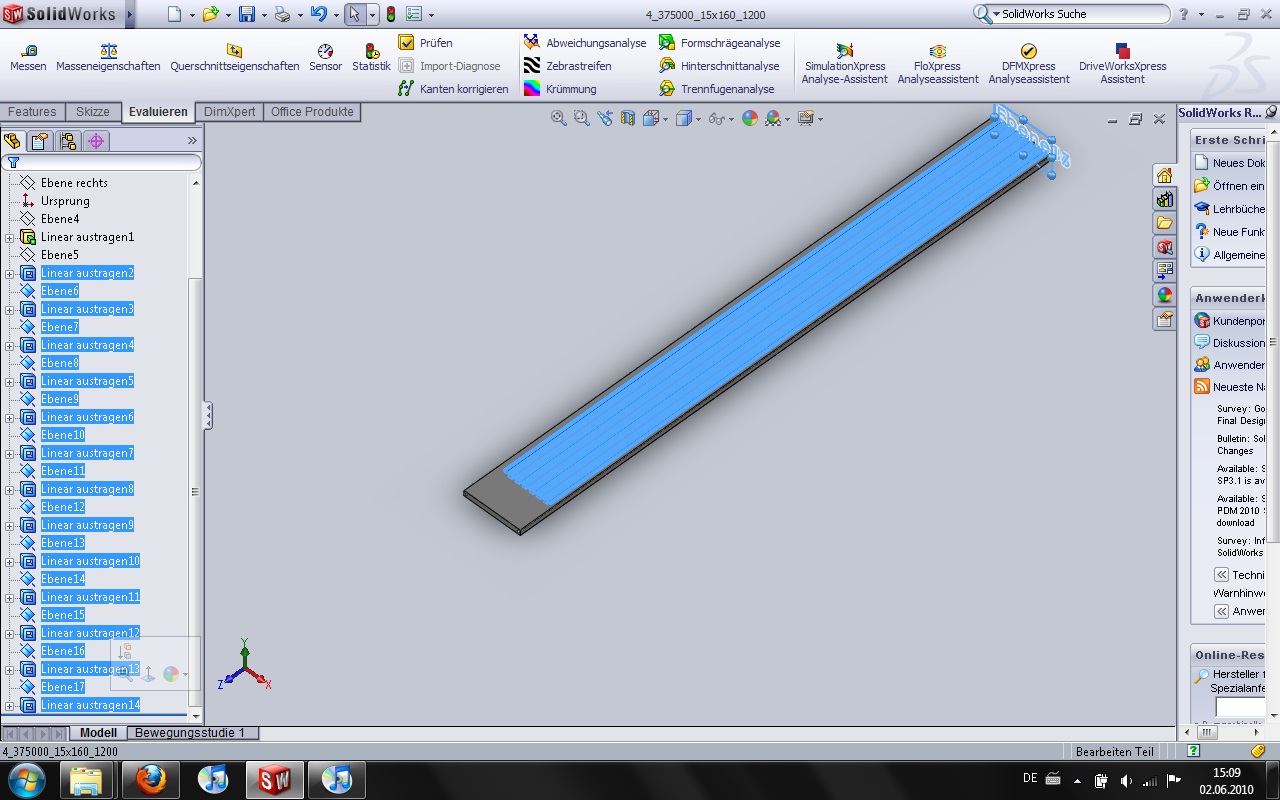This screenshot has width=1280, height=800.
Task: Open Querschnittseigenschaften section properties
Action: click(x=234, y=58)
